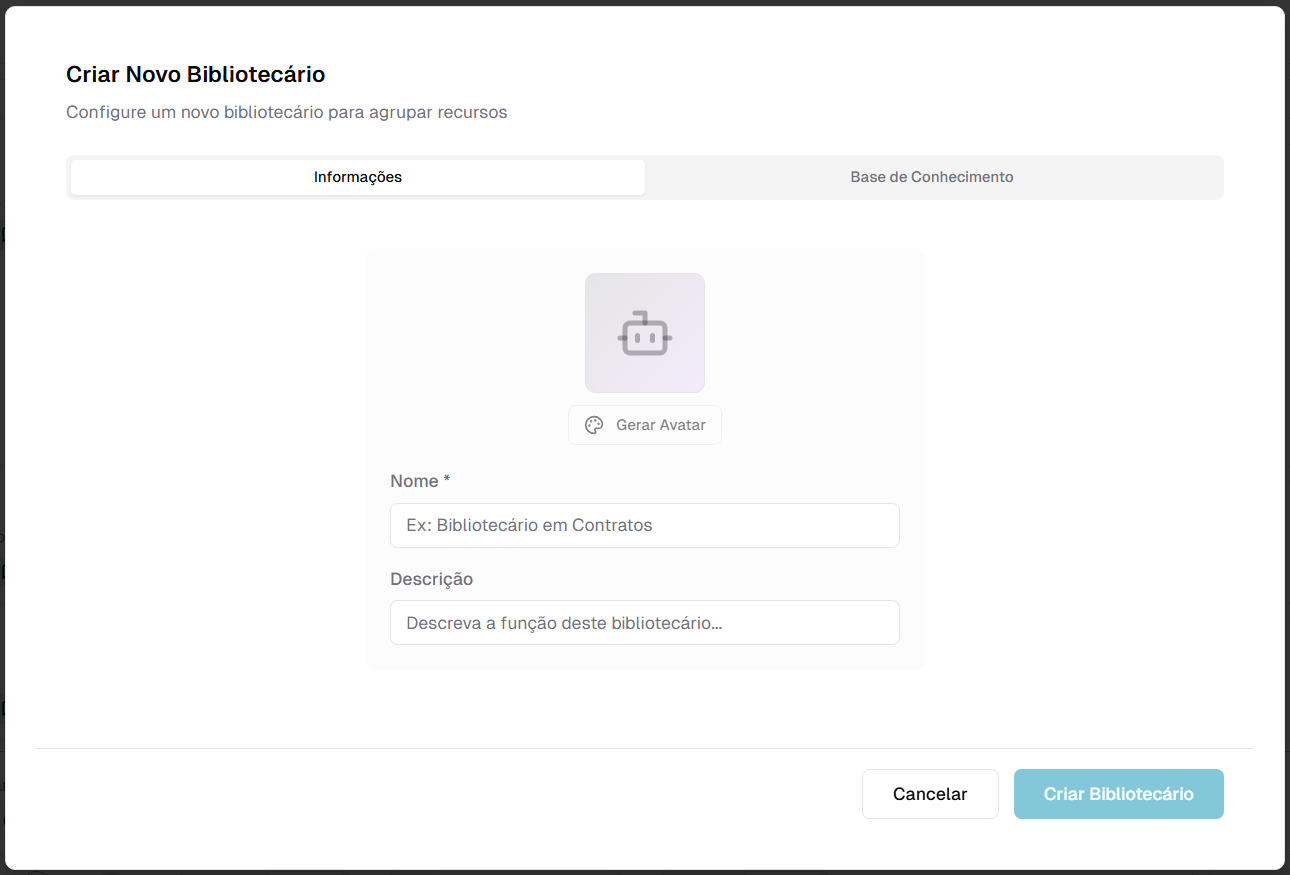Image resolution: width=1290 pixels, height=875 pixels.
Task: Focus the Descrição input field
Action: (645, 622)
